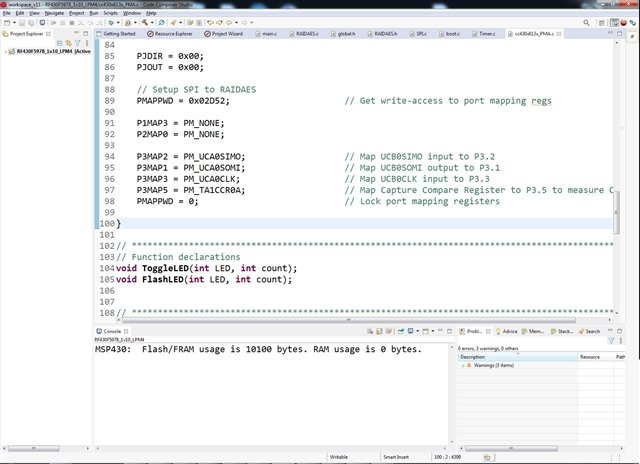
Task: Expand the Warnings (3 items) entry
Action: tap(463, 365)
